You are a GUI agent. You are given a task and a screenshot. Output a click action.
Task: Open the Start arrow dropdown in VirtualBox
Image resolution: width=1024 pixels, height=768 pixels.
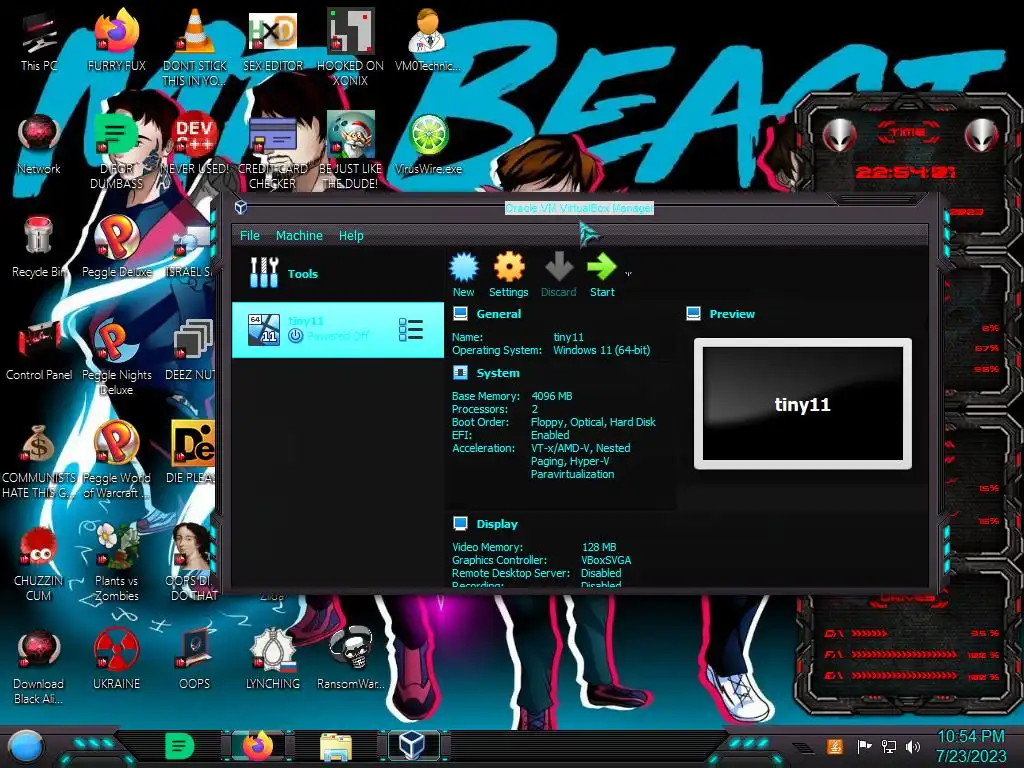(x=628, y=274)
